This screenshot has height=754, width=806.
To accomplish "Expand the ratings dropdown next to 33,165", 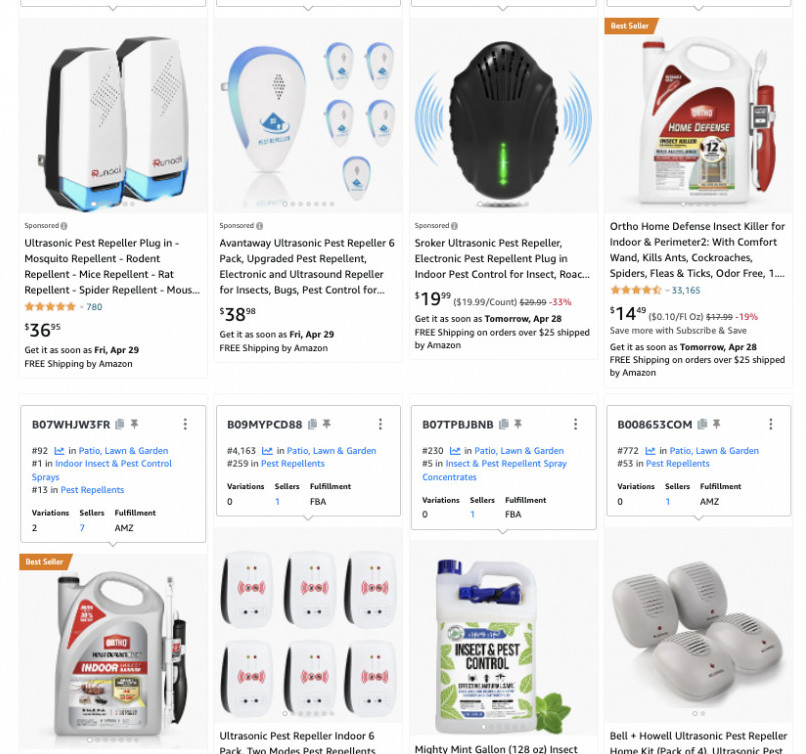I will tap(667, 290).
